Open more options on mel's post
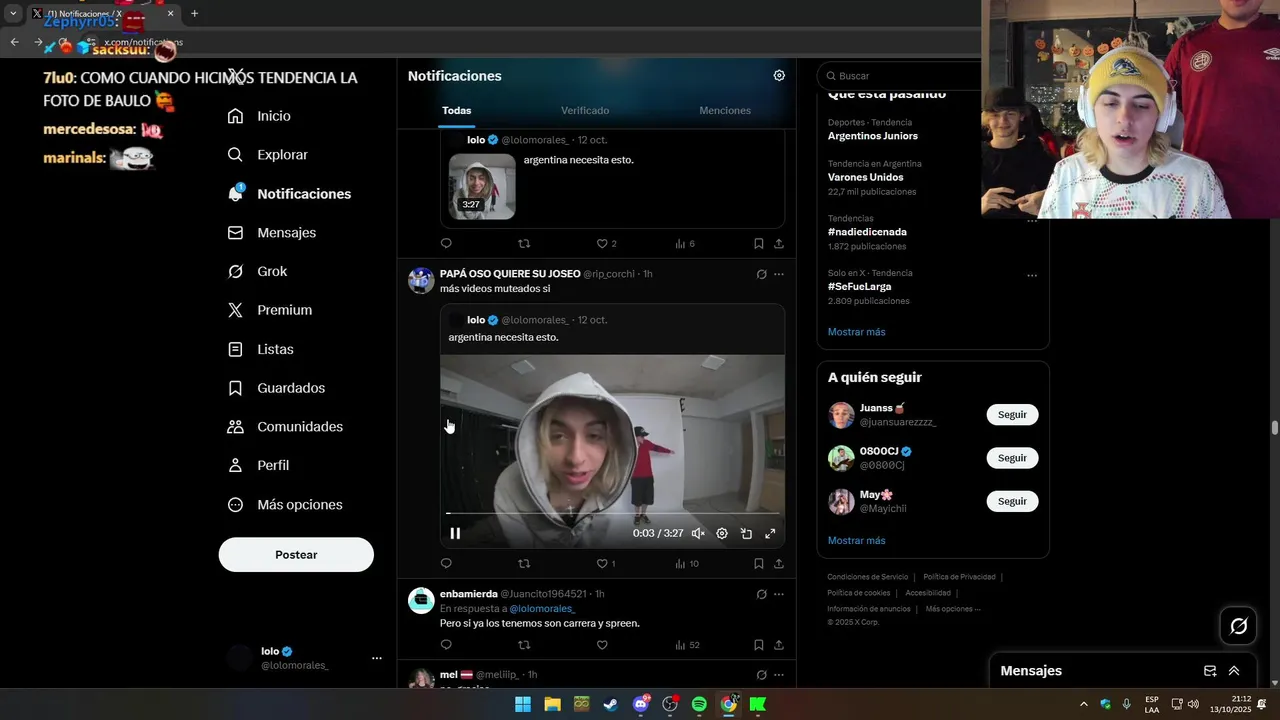Screen dimensions: 1280x720 [779, 675]
